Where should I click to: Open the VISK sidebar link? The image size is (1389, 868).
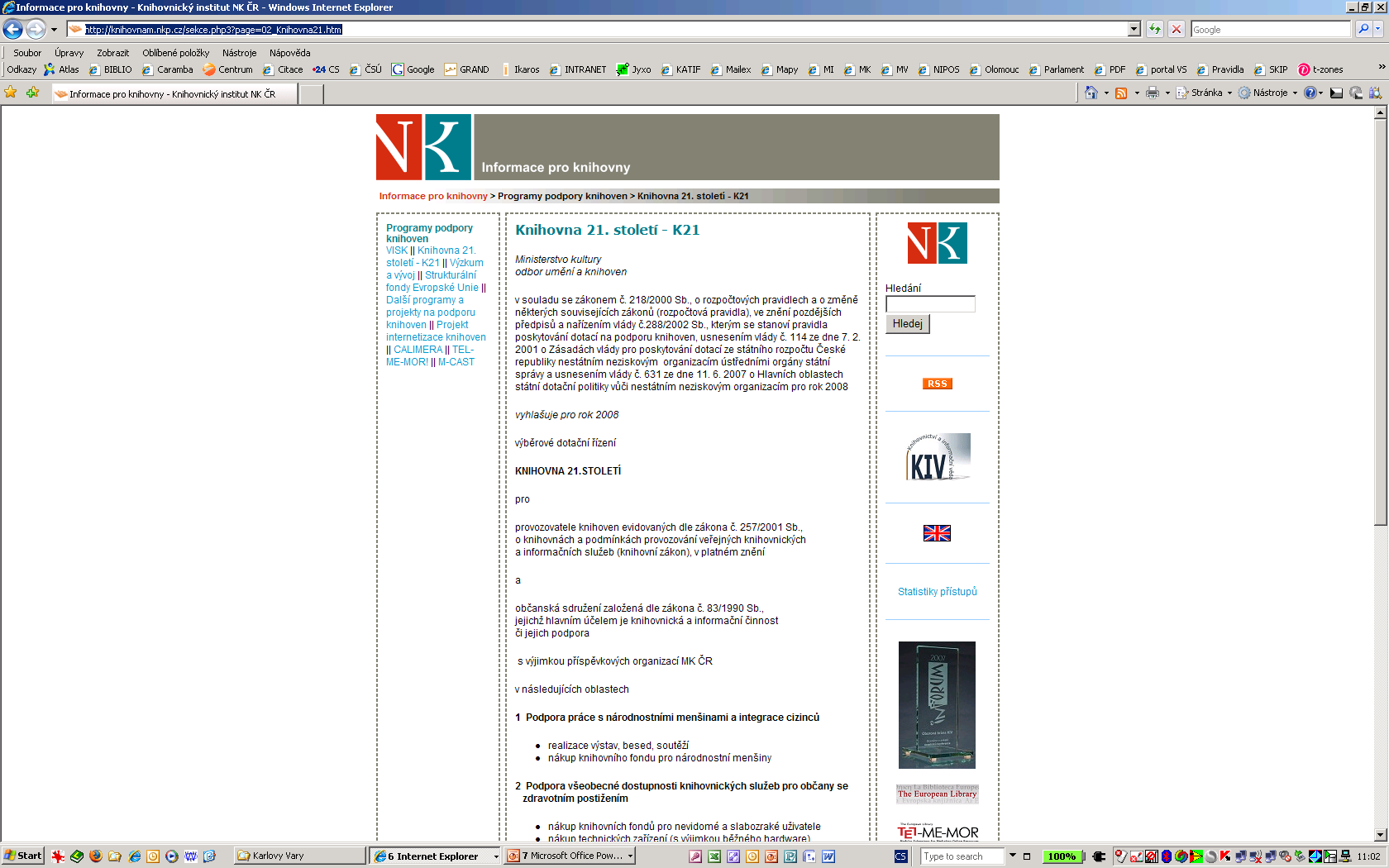(x=397, y=250)
